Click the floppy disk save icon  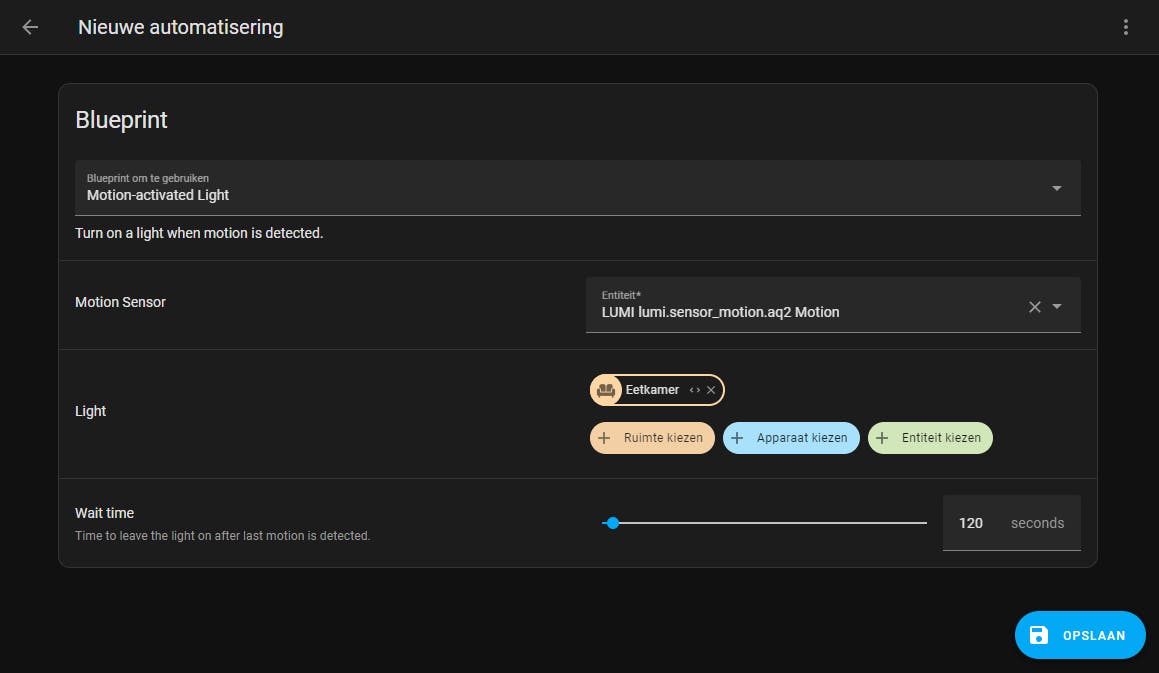(1039, 635)
